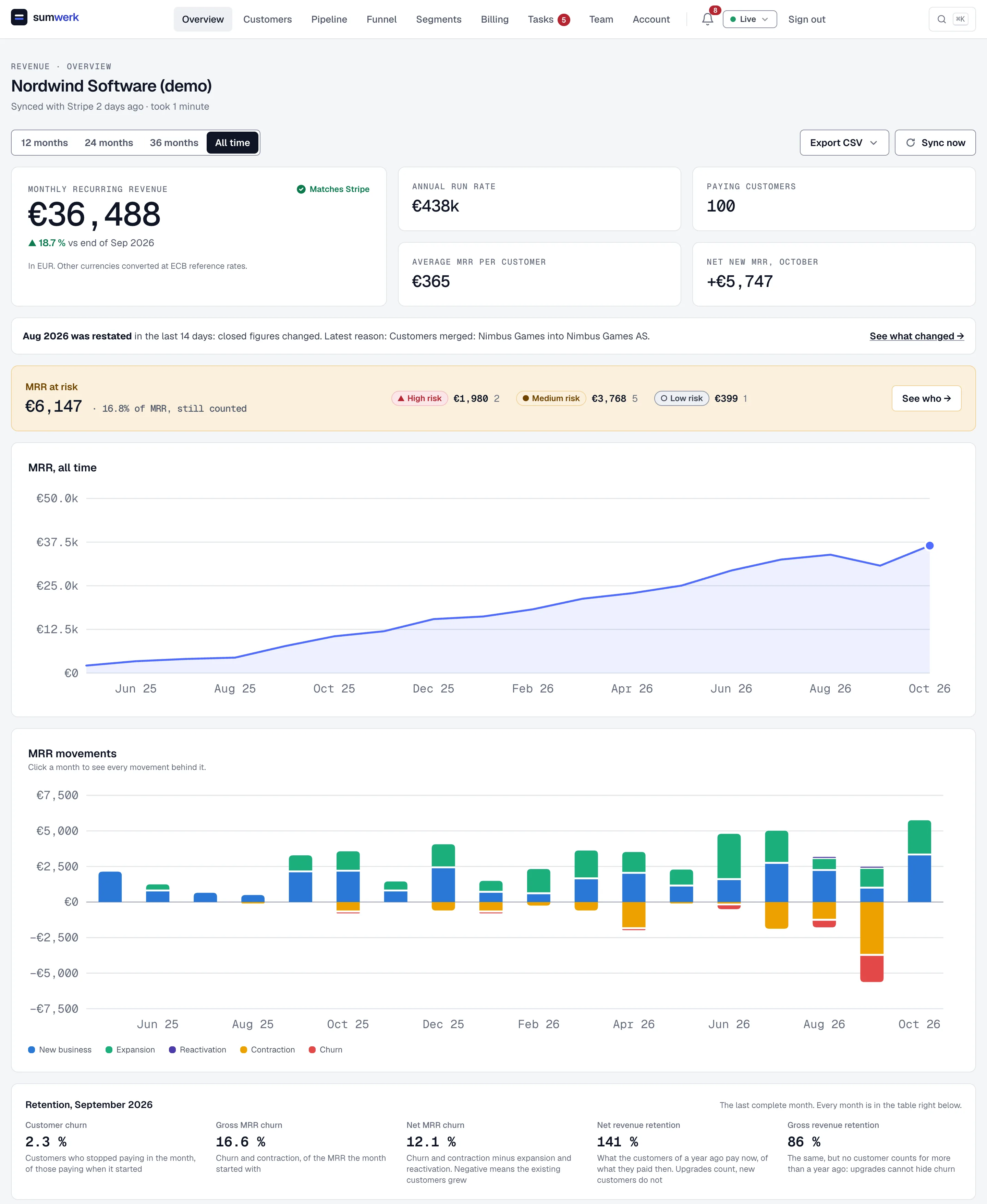Open the Billing tab

click(495, 19)
